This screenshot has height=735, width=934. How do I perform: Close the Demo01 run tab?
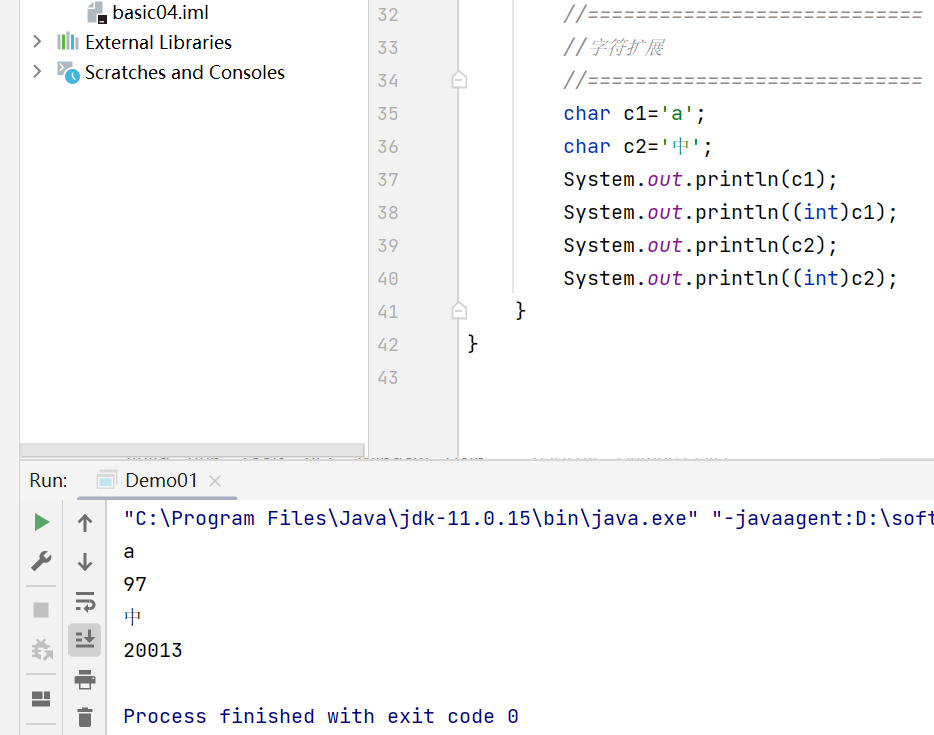pos(215,481)
